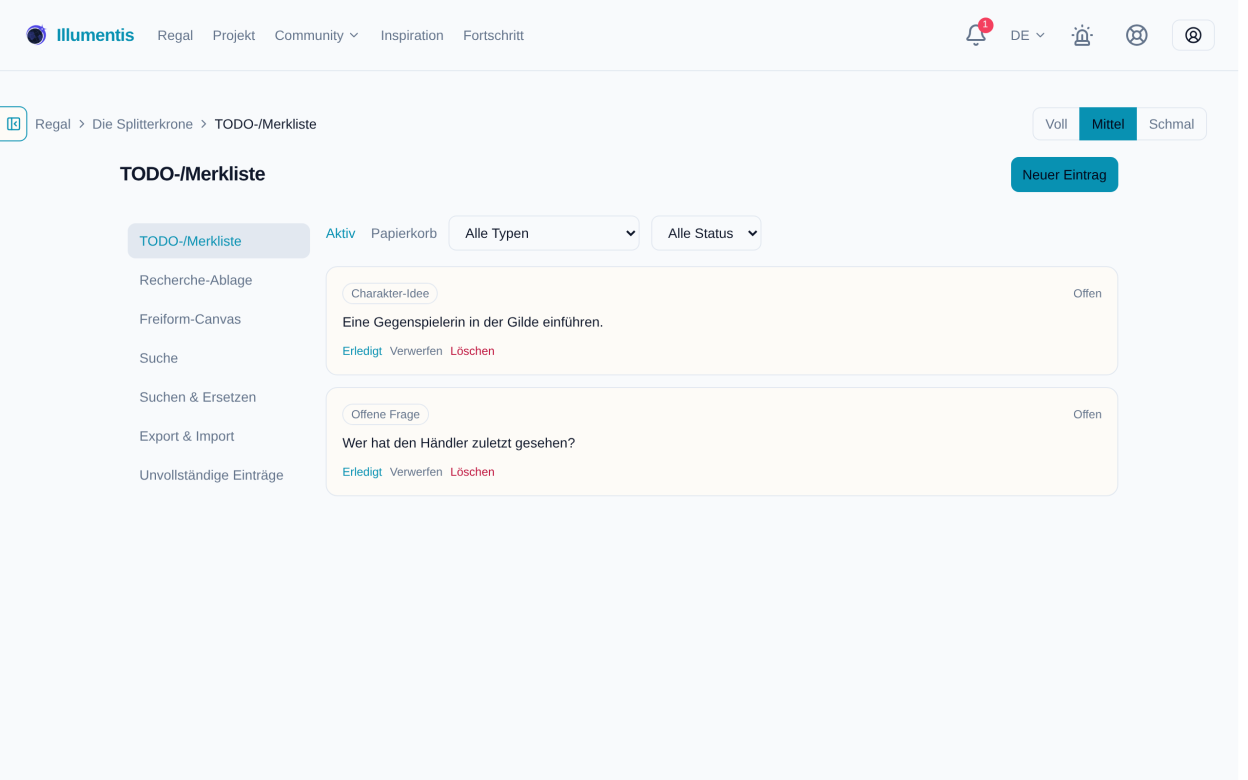Delete the Offene Frage entry via Löschen

tap(472, 472)
